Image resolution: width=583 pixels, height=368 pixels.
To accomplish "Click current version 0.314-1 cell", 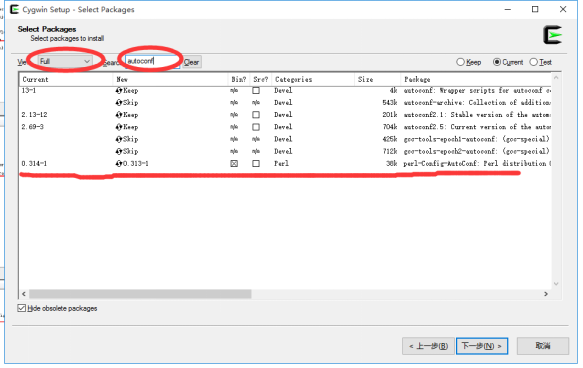I will pos(34,164).
